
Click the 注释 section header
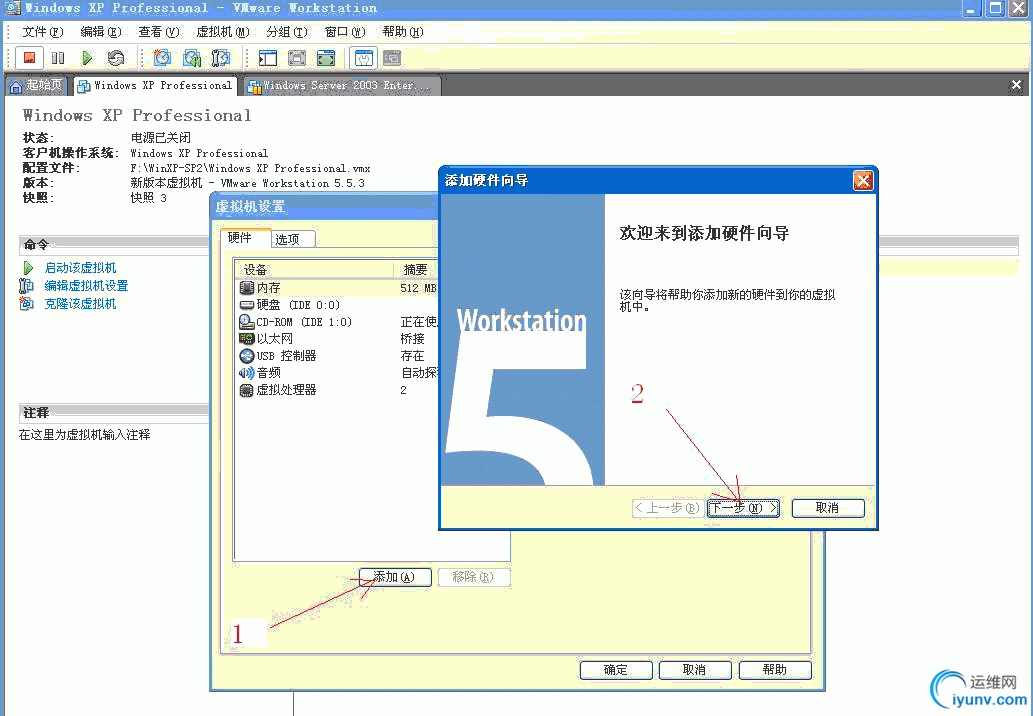pyautogui.click(x=114, y=413)
